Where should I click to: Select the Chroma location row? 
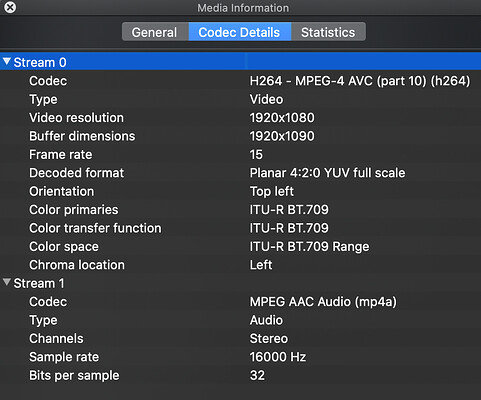click(240, 265)
